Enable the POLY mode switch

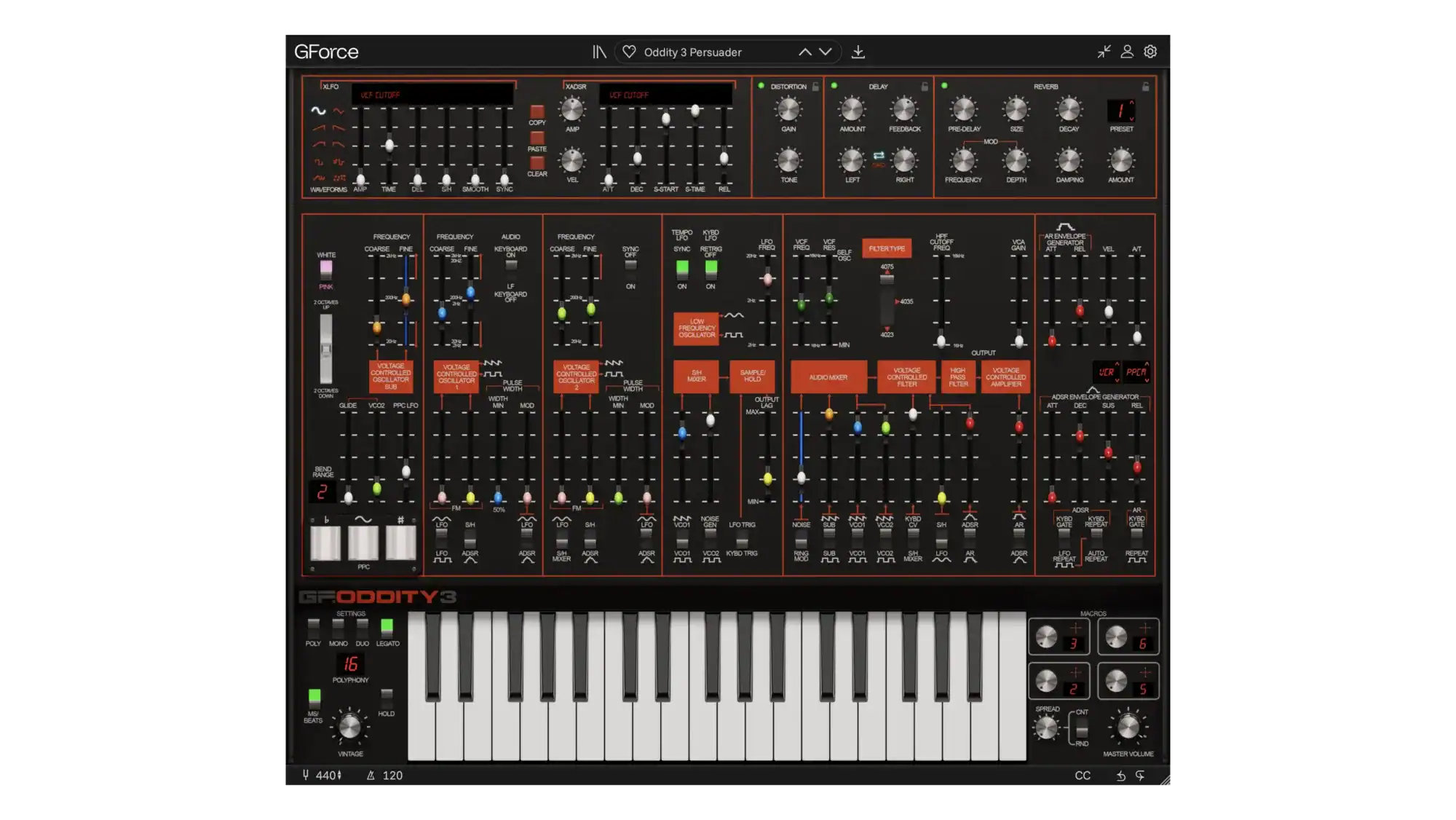pyautogui.click(x=313, y=627)
